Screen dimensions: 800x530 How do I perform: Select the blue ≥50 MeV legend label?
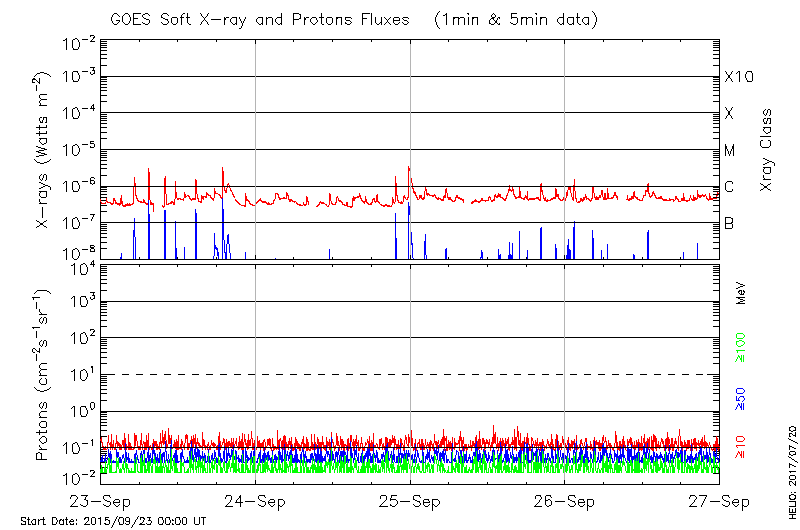click(741, 399)
